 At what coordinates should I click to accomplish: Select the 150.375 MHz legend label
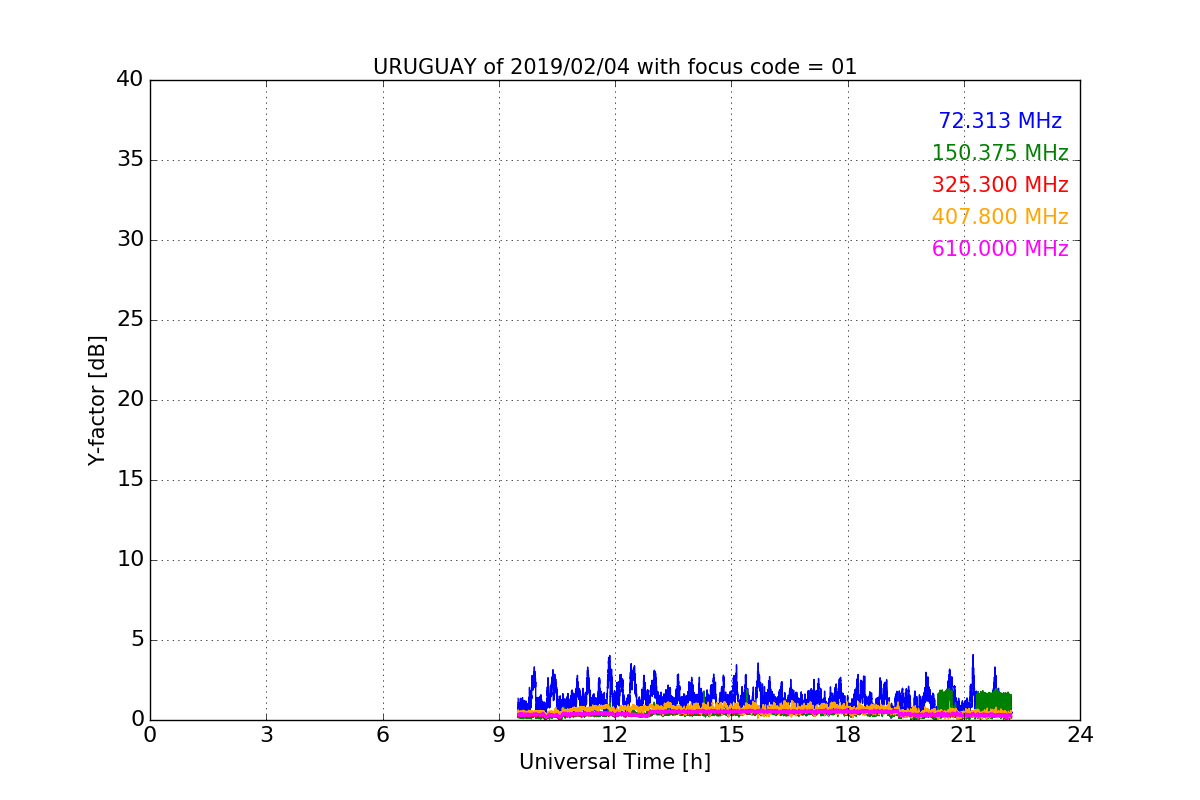(1000, 153)
